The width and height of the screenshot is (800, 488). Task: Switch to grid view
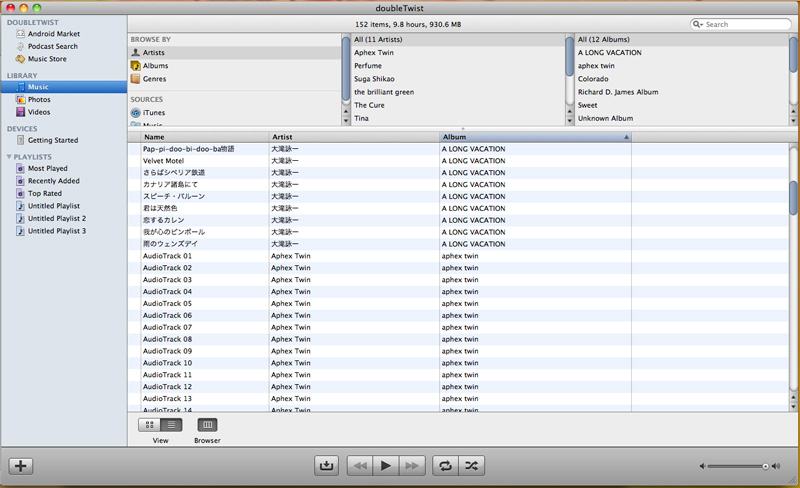point(150,425)
